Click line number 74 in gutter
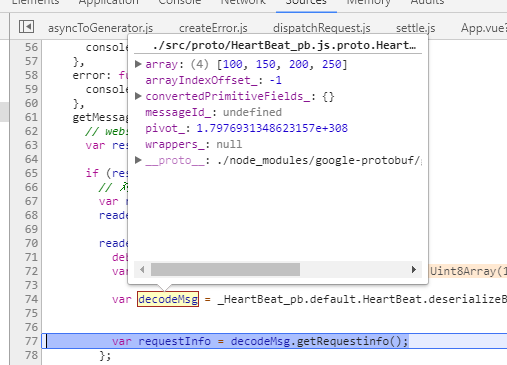The width and height of the screenshot is (507, 365). 31,299
